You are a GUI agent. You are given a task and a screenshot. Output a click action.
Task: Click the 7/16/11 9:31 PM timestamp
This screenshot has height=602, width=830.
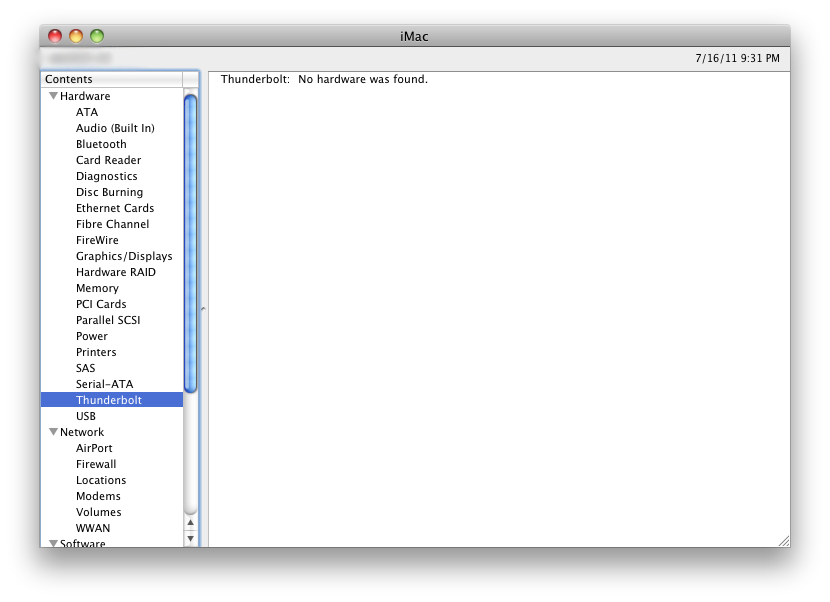[737, 58]
